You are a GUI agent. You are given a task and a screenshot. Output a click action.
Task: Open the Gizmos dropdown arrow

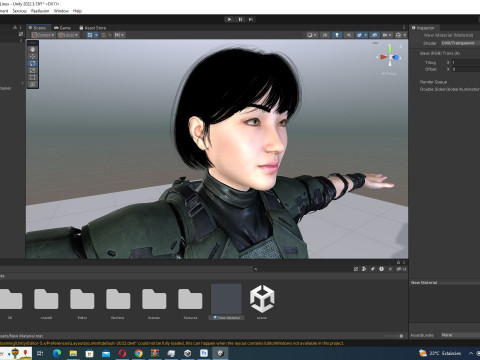(405, 35)
